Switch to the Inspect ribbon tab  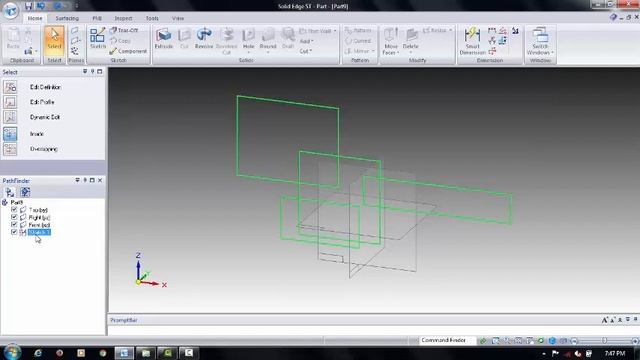click(x=123, y=18)
